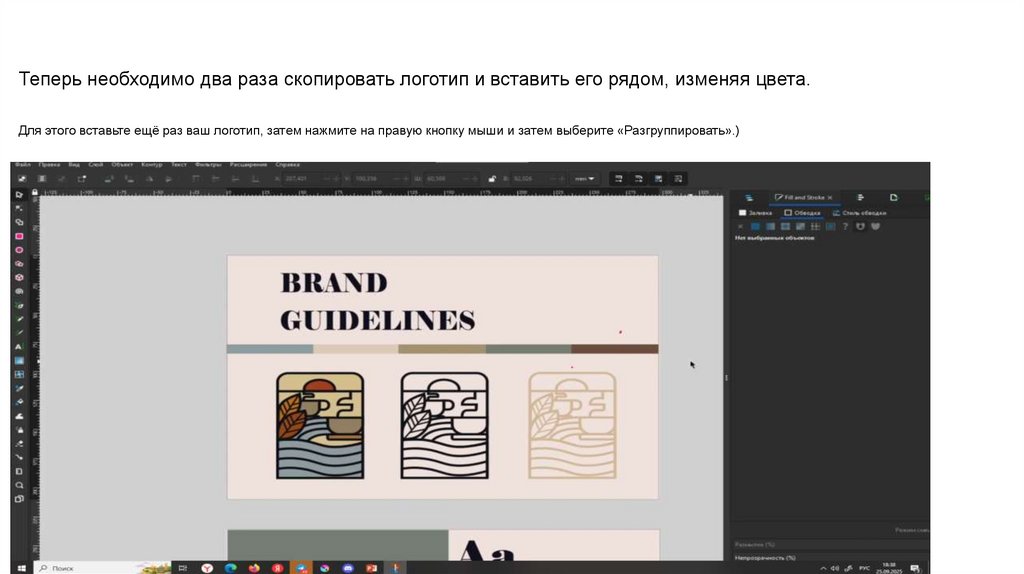Click the brown color bar segment
The width and height of the screenshot is (1024, 574).
(x=614, y=349)
